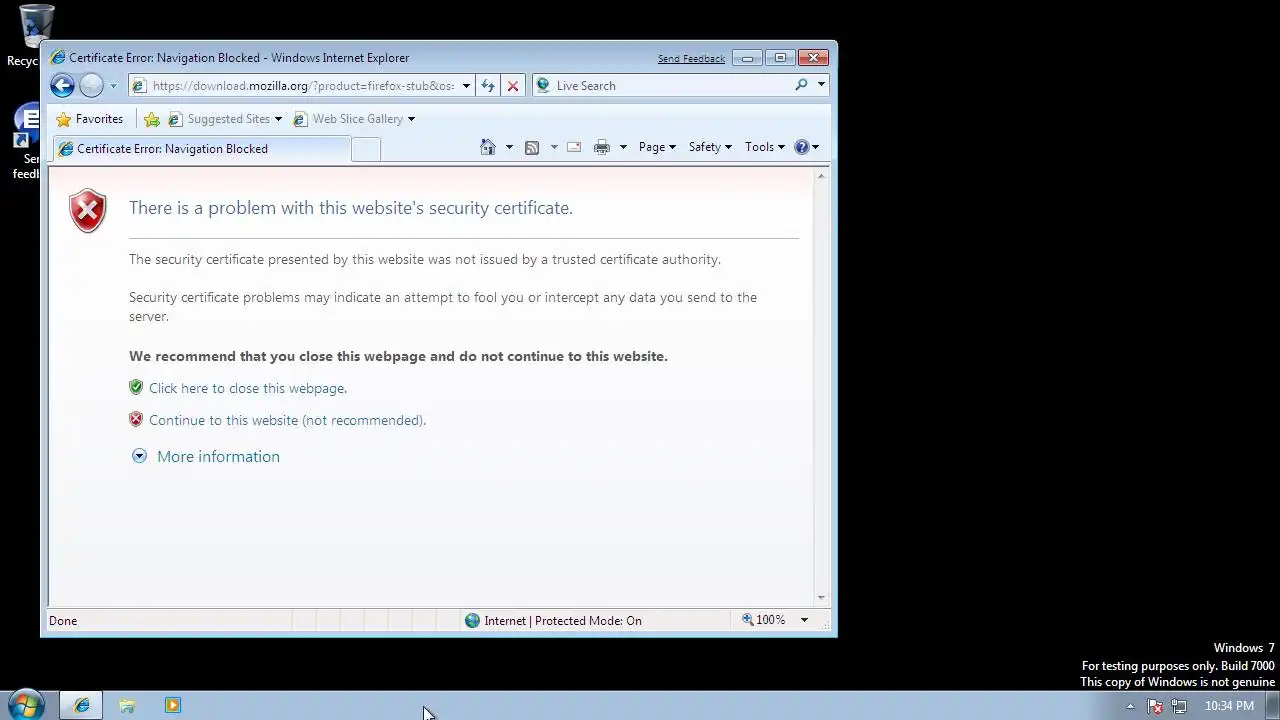
Task: Click the Show desktop strip
Action: point(1272,706)
